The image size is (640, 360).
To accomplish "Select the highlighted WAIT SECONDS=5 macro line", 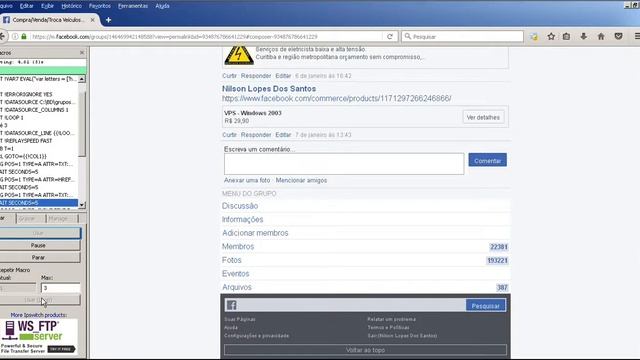I will tap(39, 203).
